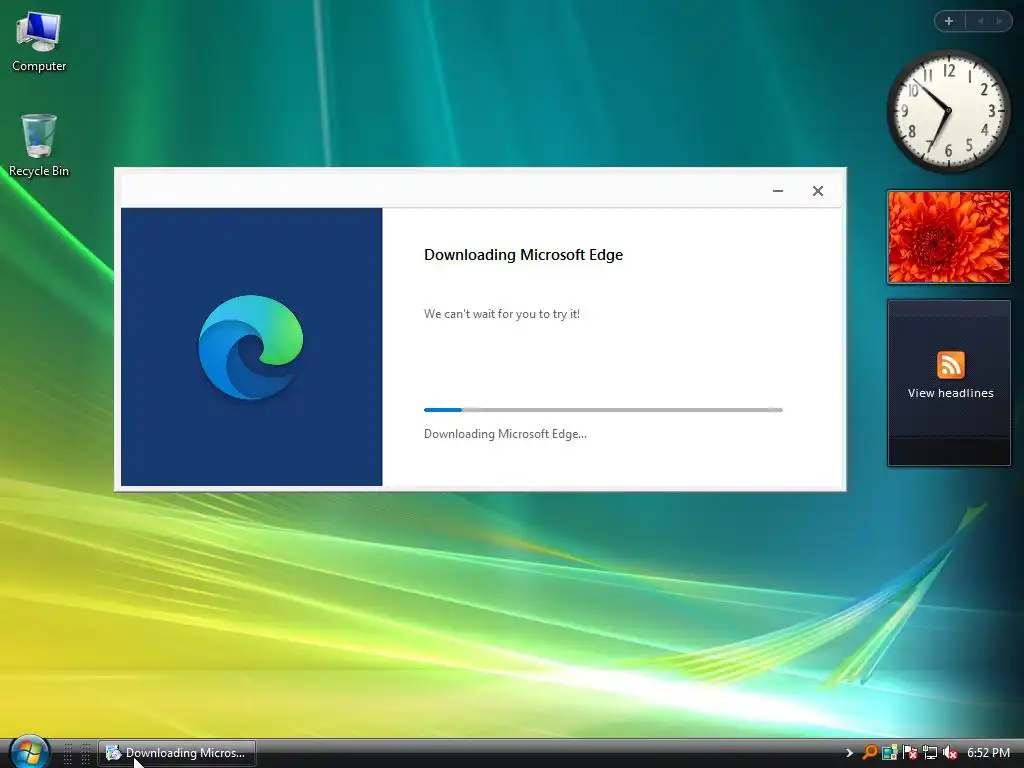Click the muted volume speaker tray icon
The width and height of the screenshot is (1024, 768).
coord(950,753)
